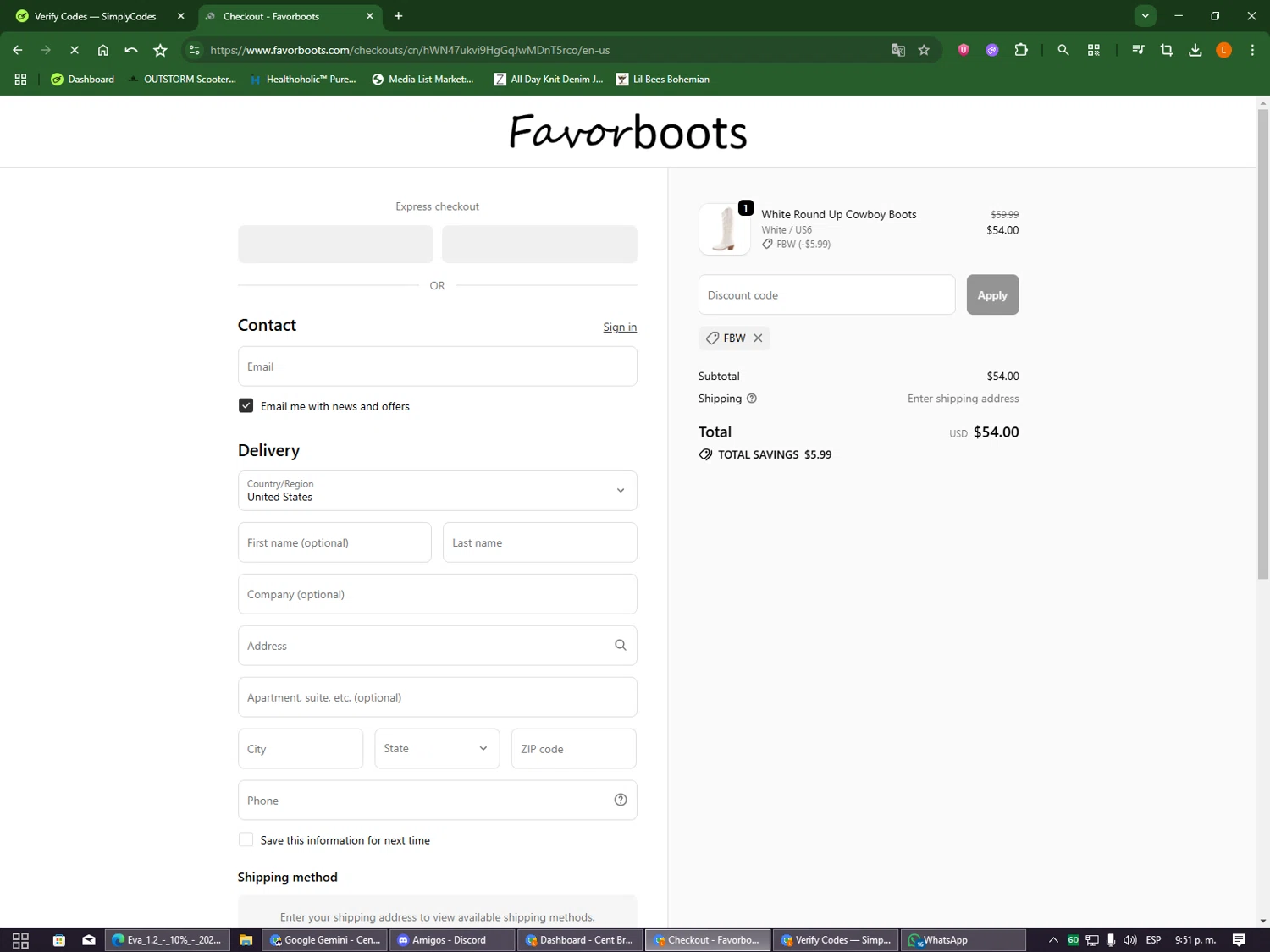Click the first Express checkout button

click(x=335, y=244)
